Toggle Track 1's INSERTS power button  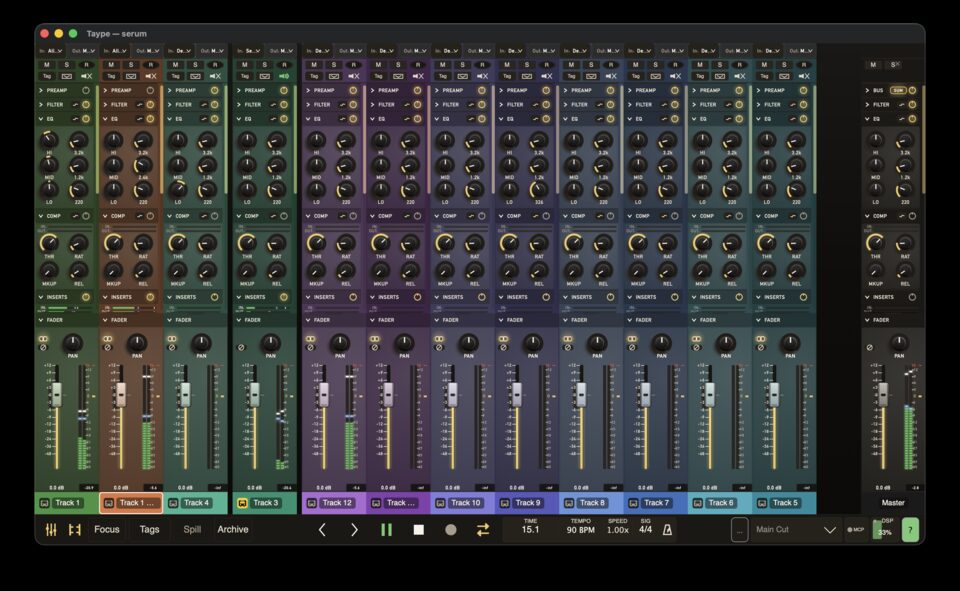(86, 297)
